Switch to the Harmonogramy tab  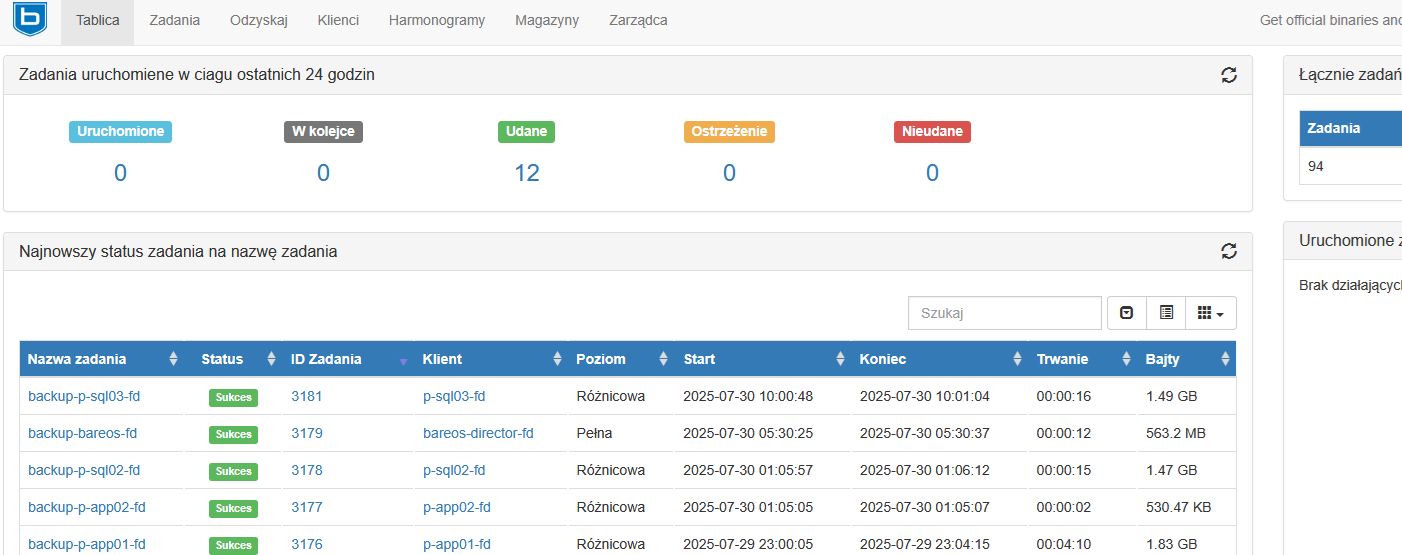(437, 20)
